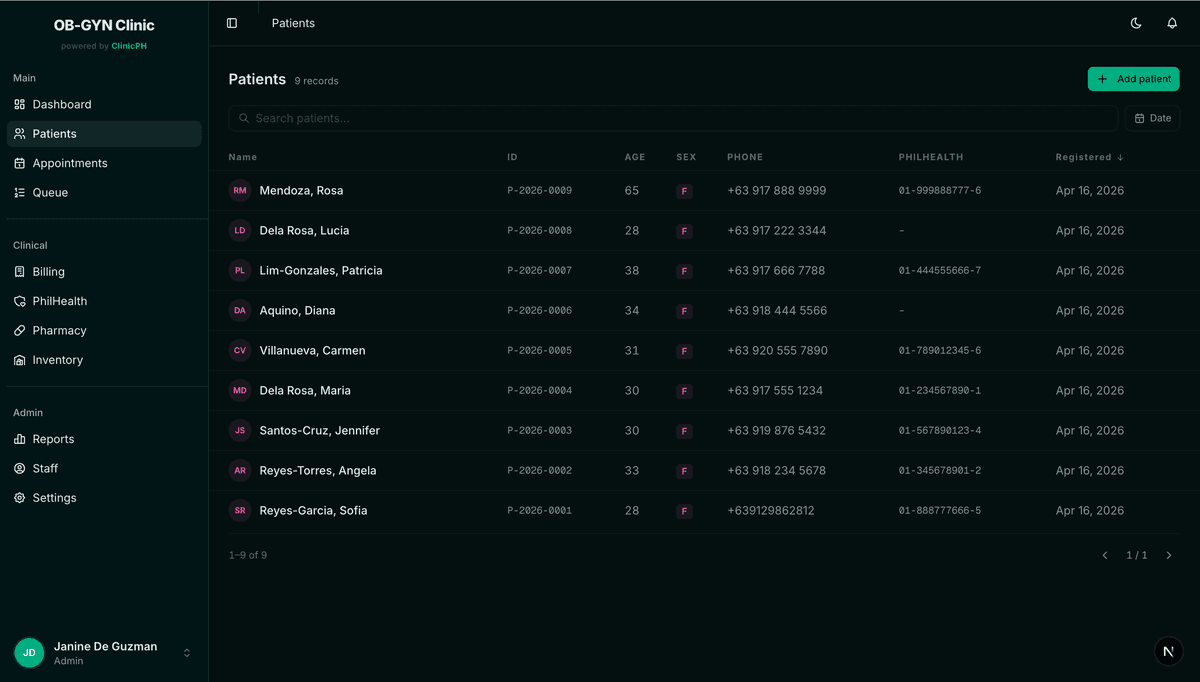Open the Date filter dropdown
Screen dimensions: 1200x682
click(x=1152, y=118)
